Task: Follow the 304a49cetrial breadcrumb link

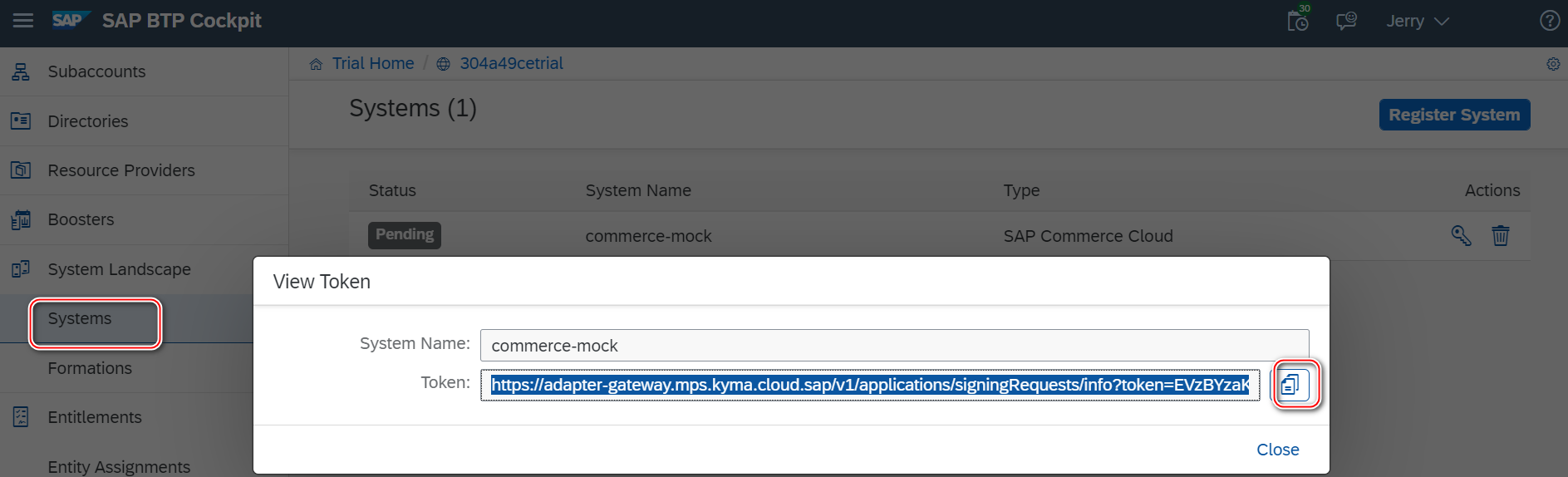Action: coord(512,63)
